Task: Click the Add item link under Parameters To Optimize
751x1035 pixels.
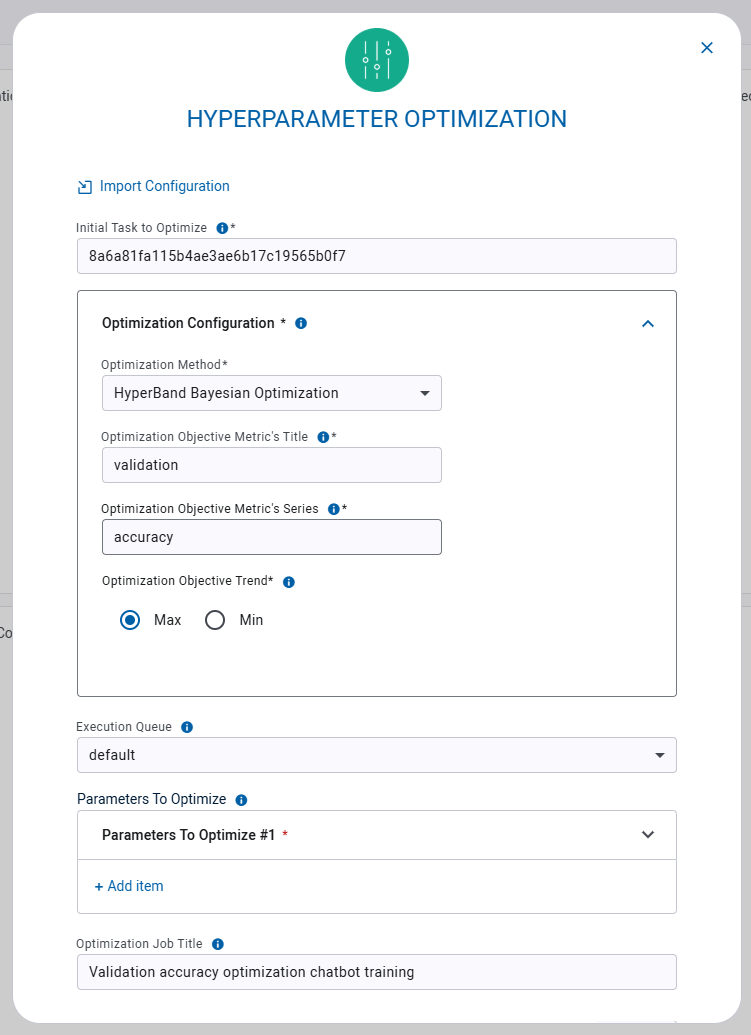Action: coord(128,886)
